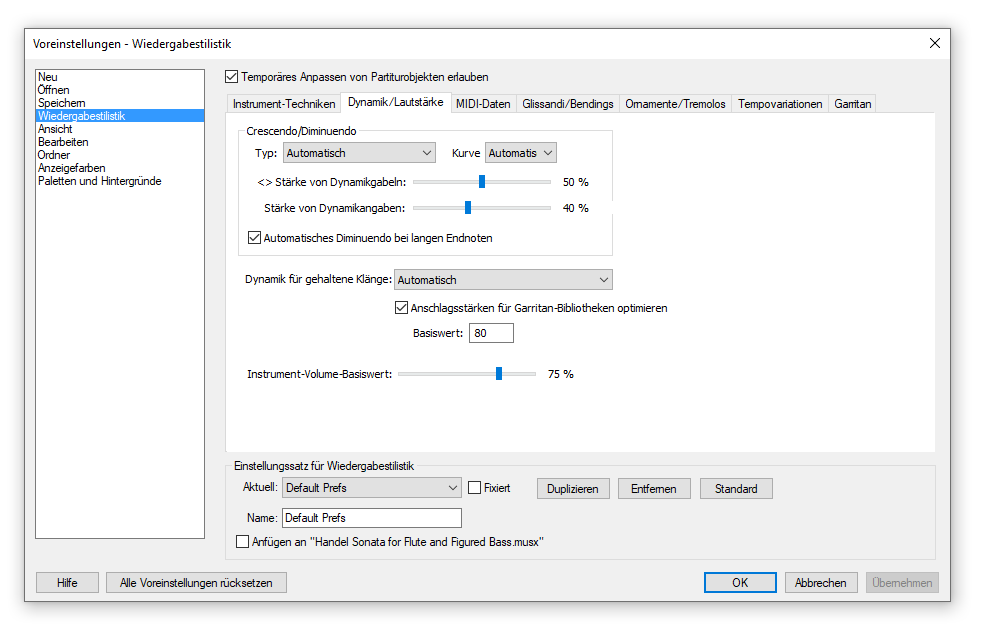The width and height of the screenshot is (992, 643).
Task: Open Hilfe for preferences
Action: (x=67, y=583)
